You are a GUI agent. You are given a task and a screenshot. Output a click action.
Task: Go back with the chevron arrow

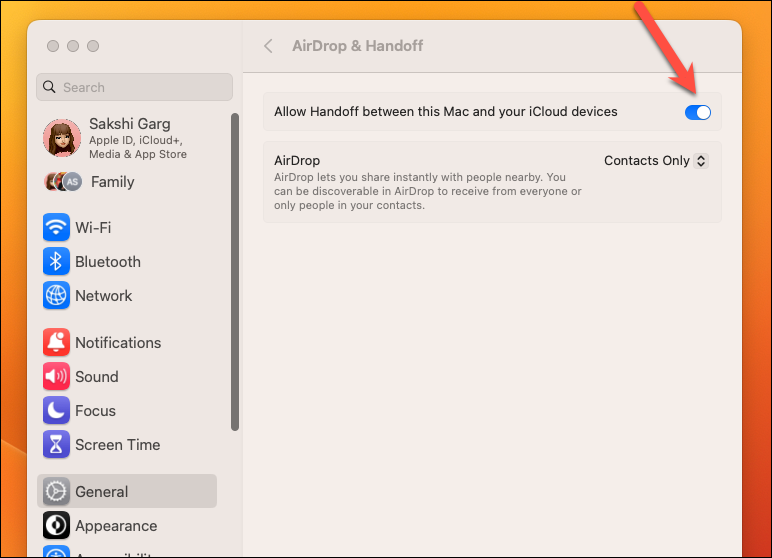click(x=268, y=46)
